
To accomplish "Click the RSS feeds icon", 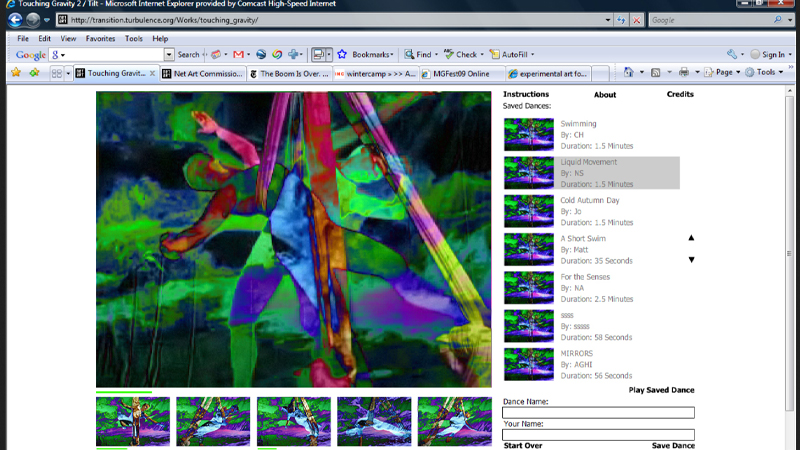I will (x=656, y=72).
